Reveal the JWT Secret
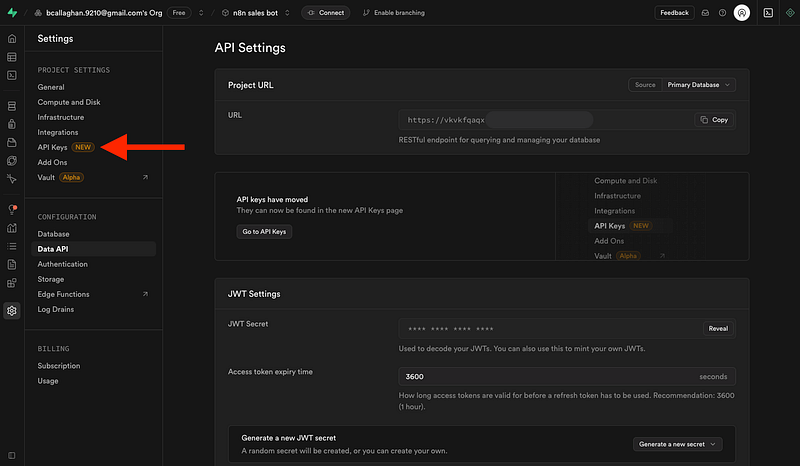800x466 pixels. coord(718,328)
